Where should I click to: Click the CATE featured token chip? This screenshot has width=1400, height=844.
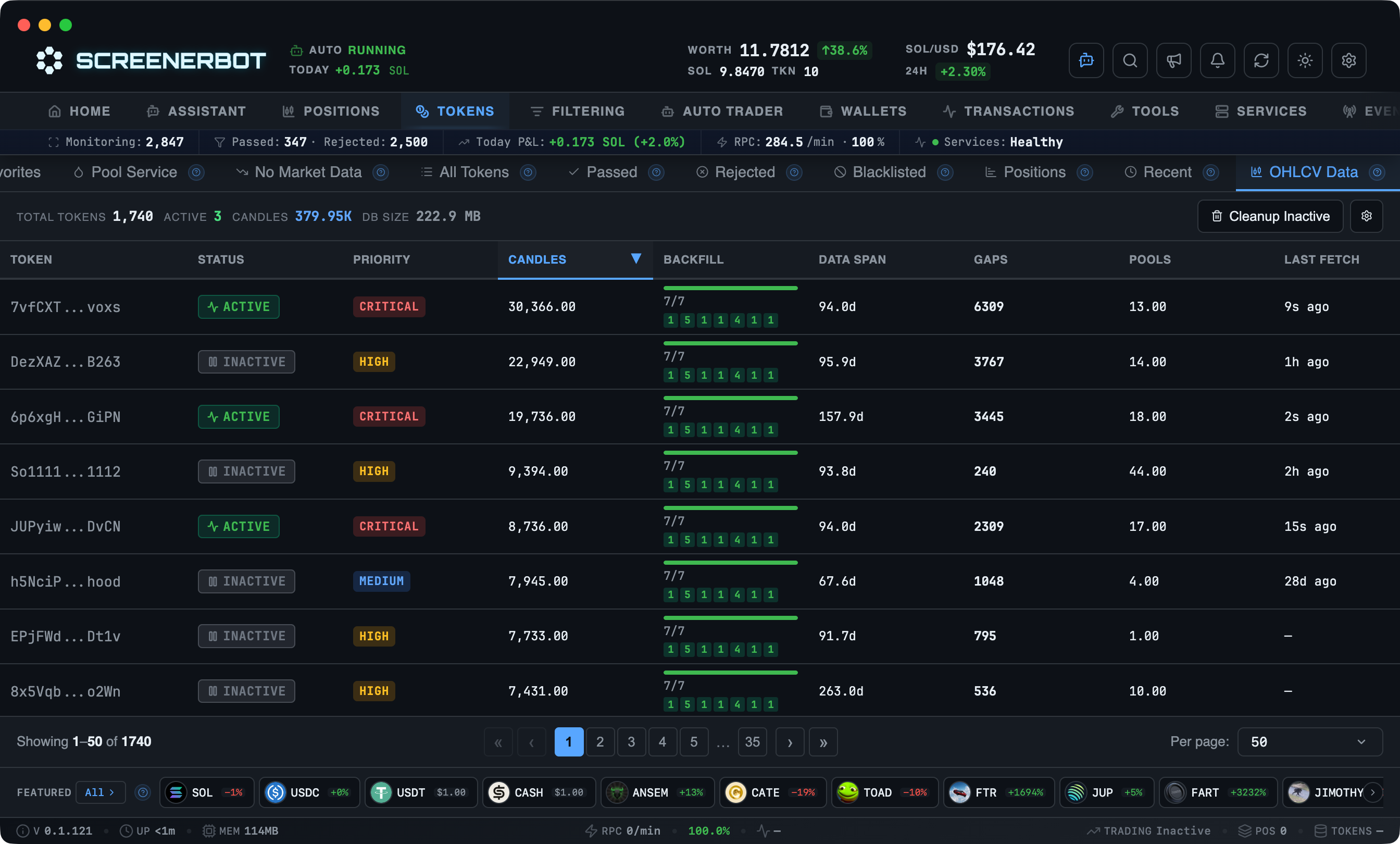point(773,792)
